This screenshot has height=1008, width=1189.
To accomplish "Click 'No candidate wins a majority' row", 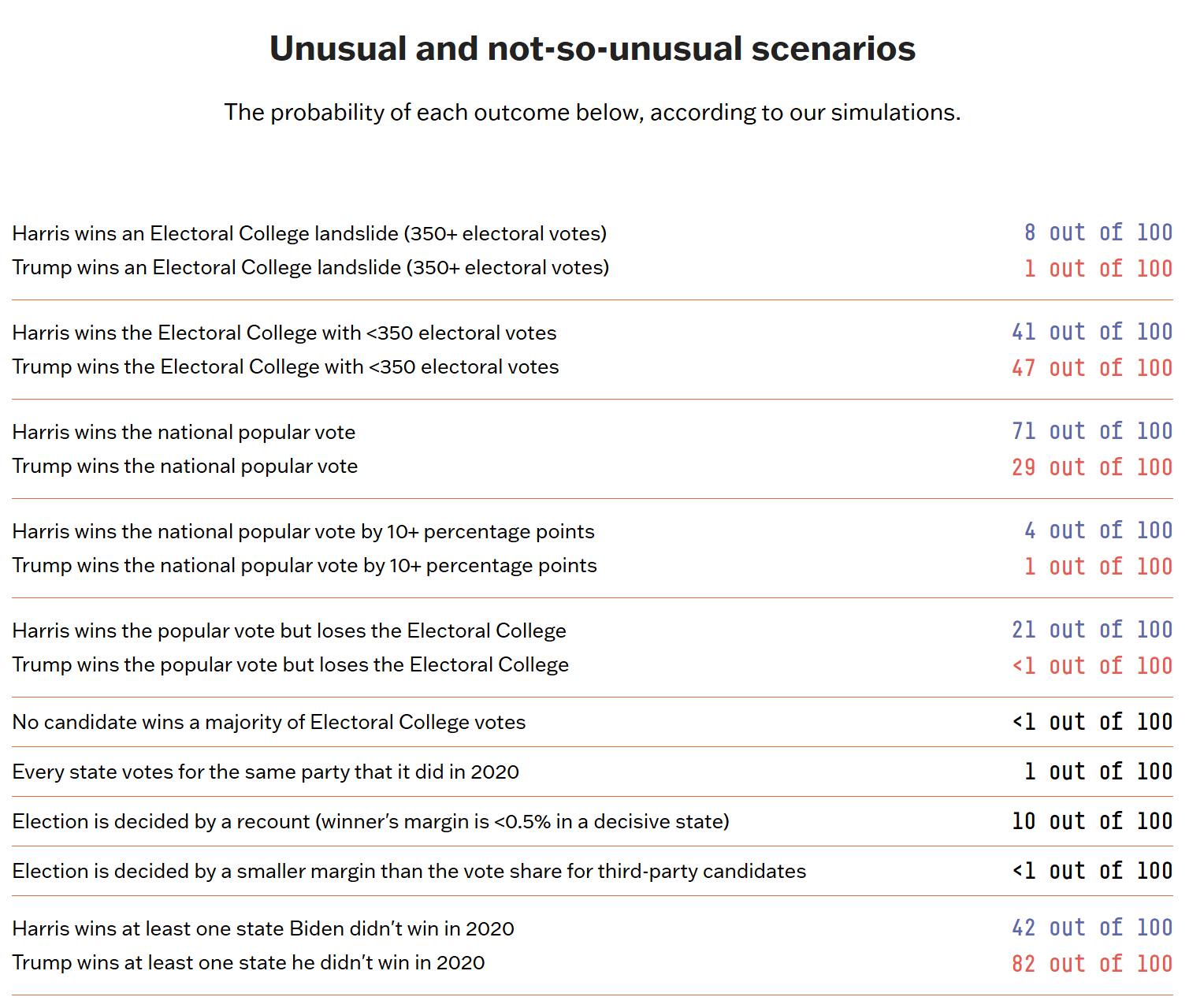I will (x=269, y=723).
